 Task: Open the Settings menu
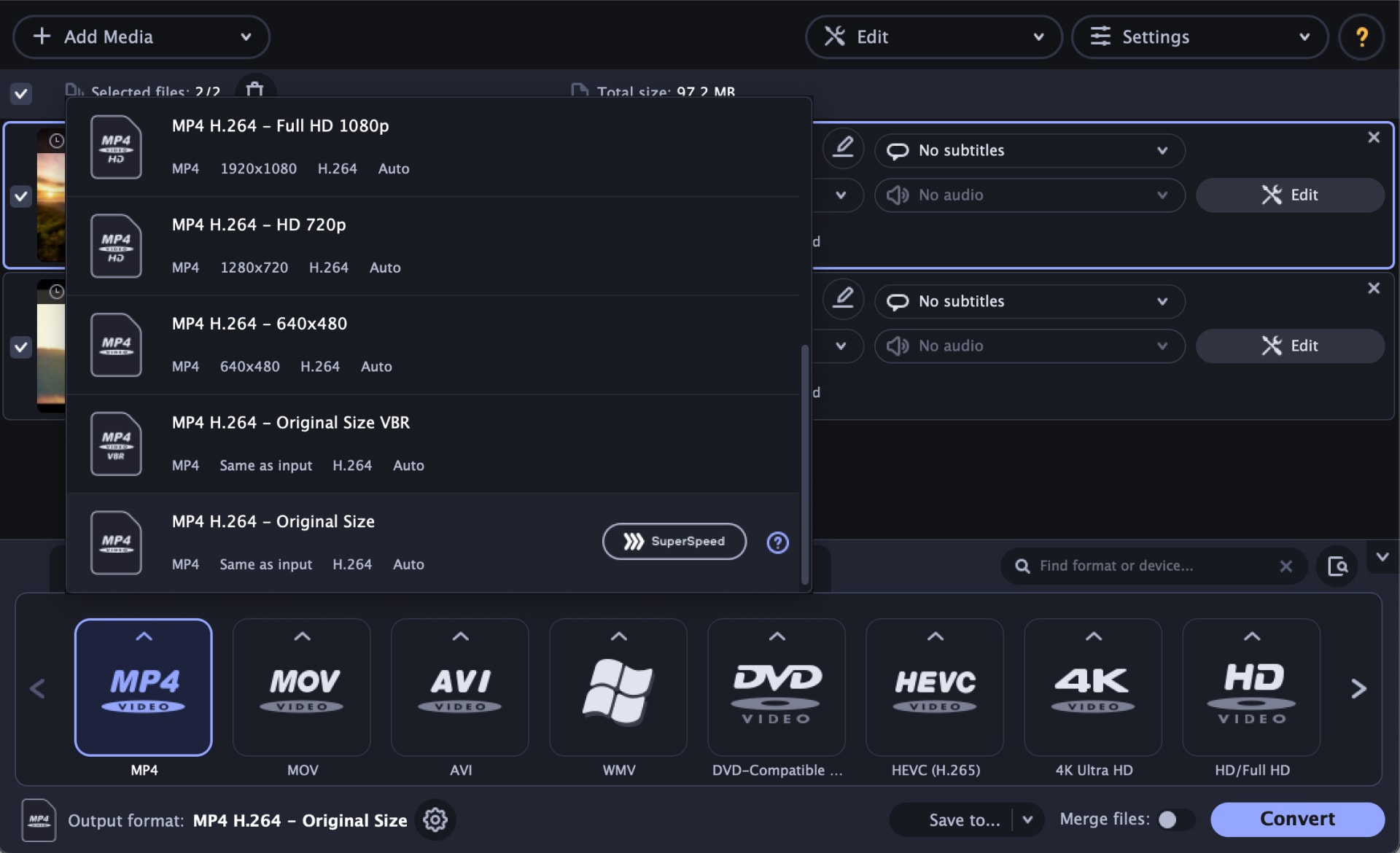1198,36
